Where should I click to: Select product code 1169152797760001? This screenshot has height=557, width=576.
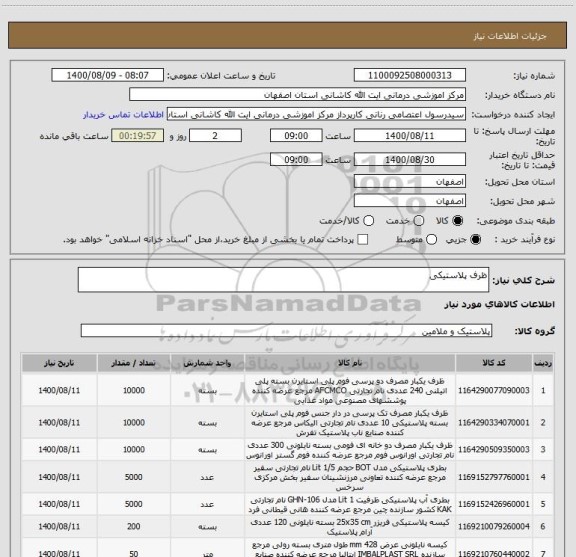(x=494, y=477)
